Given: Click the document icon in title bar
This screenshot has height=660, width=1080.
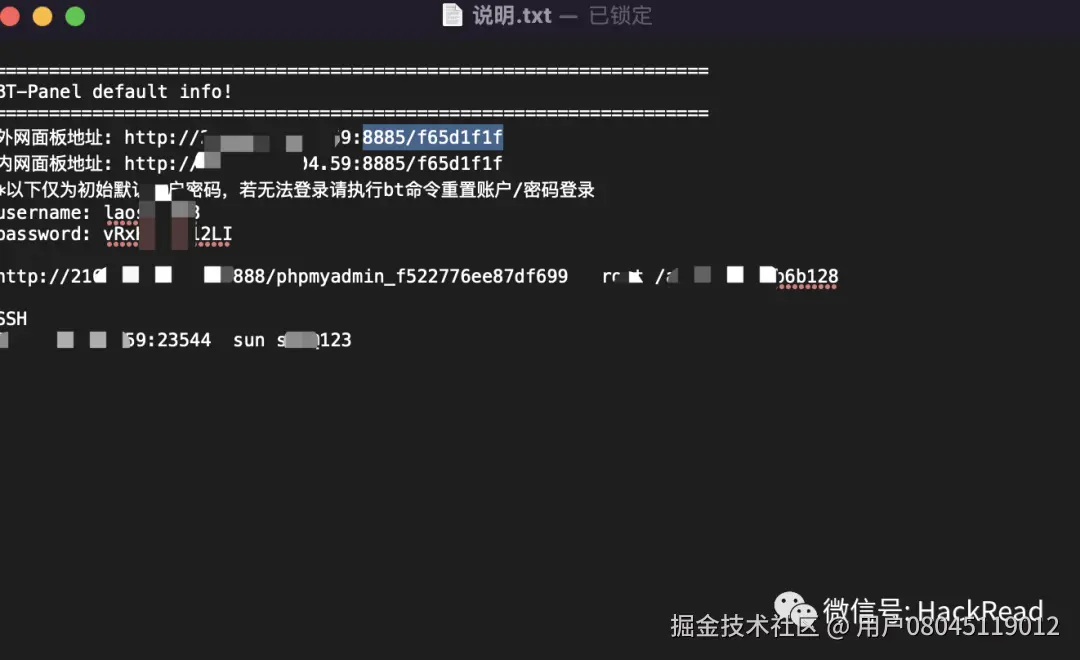Looking at the screenshot, I should [x=452, y=14].
